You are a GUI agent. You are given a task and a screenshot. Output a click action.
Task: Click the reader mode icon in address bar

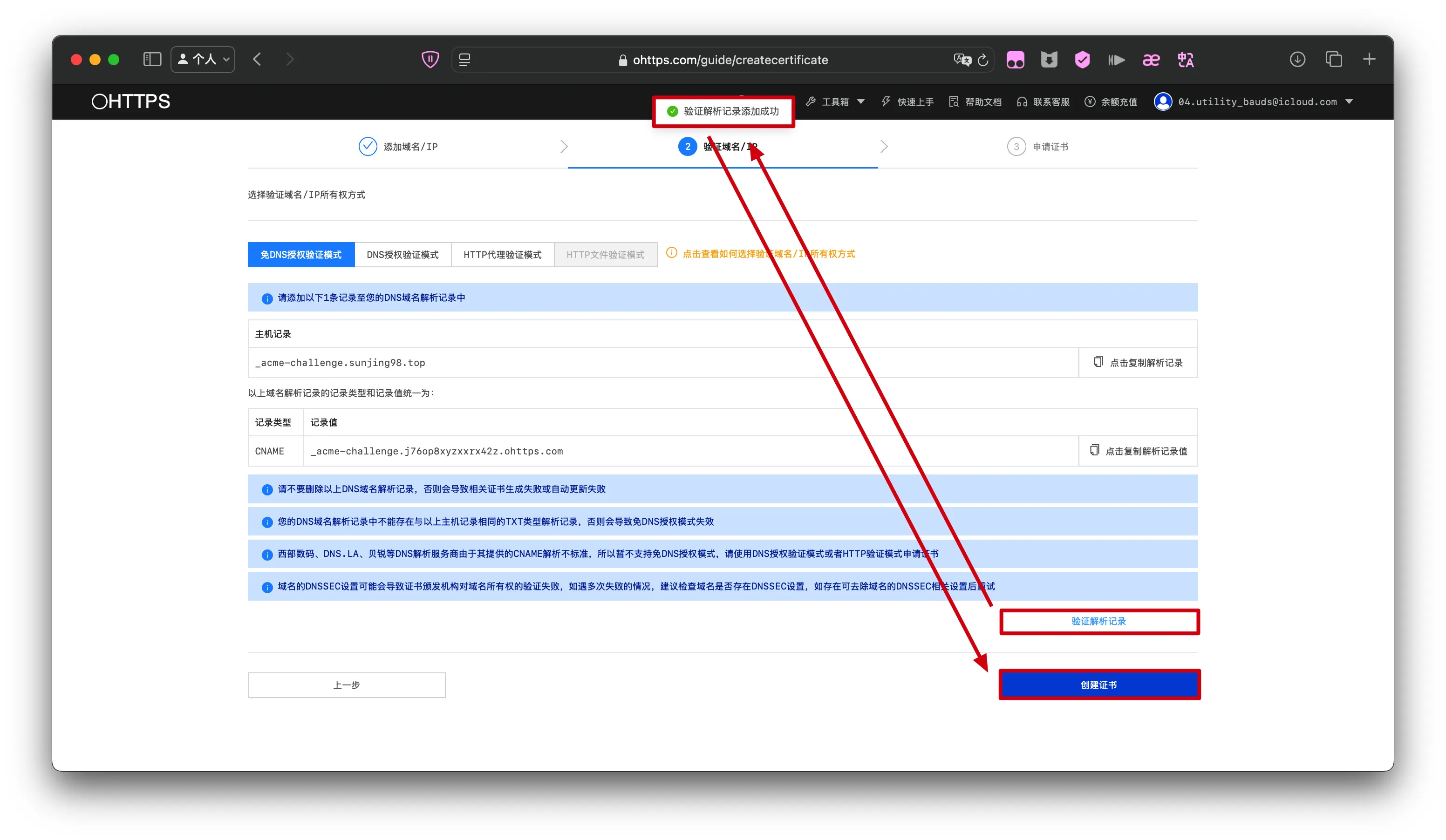465,60
